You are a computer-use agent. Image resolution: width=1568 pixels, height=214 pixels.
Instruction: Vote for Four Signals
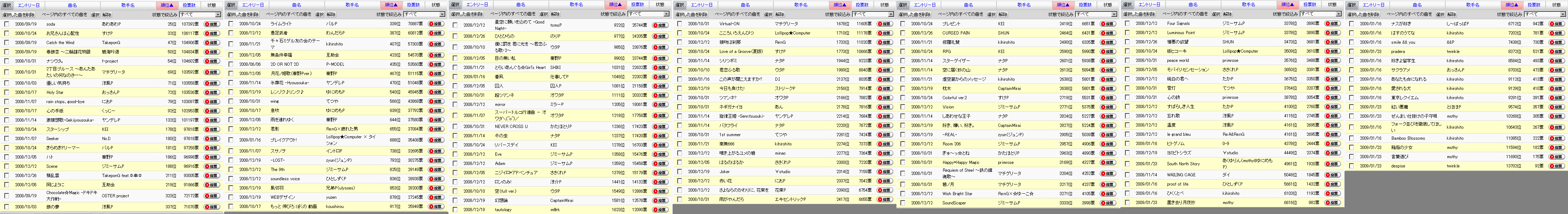point(1332,24)
